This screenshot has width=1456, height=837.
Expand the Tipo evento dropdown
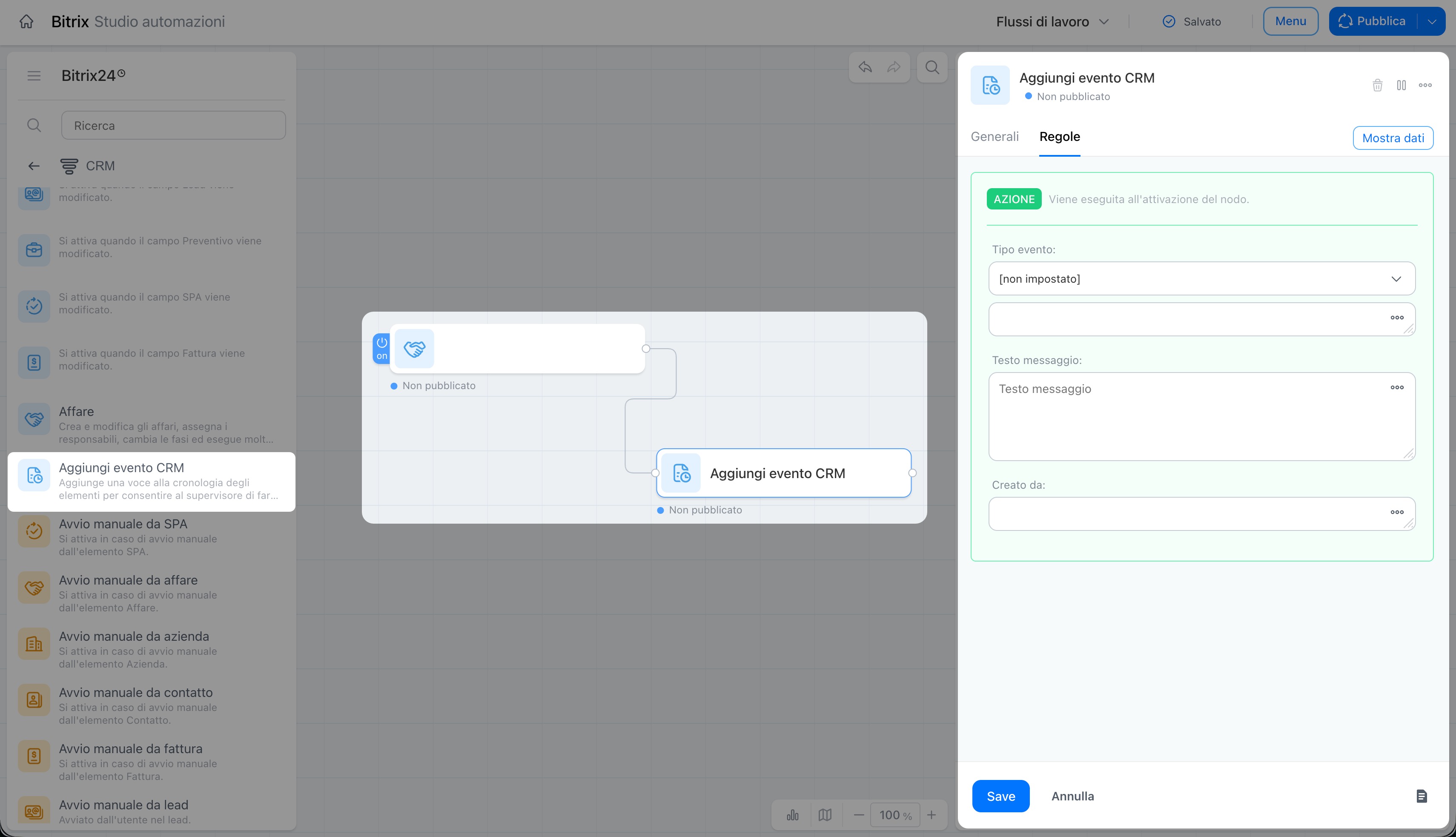1201,279
